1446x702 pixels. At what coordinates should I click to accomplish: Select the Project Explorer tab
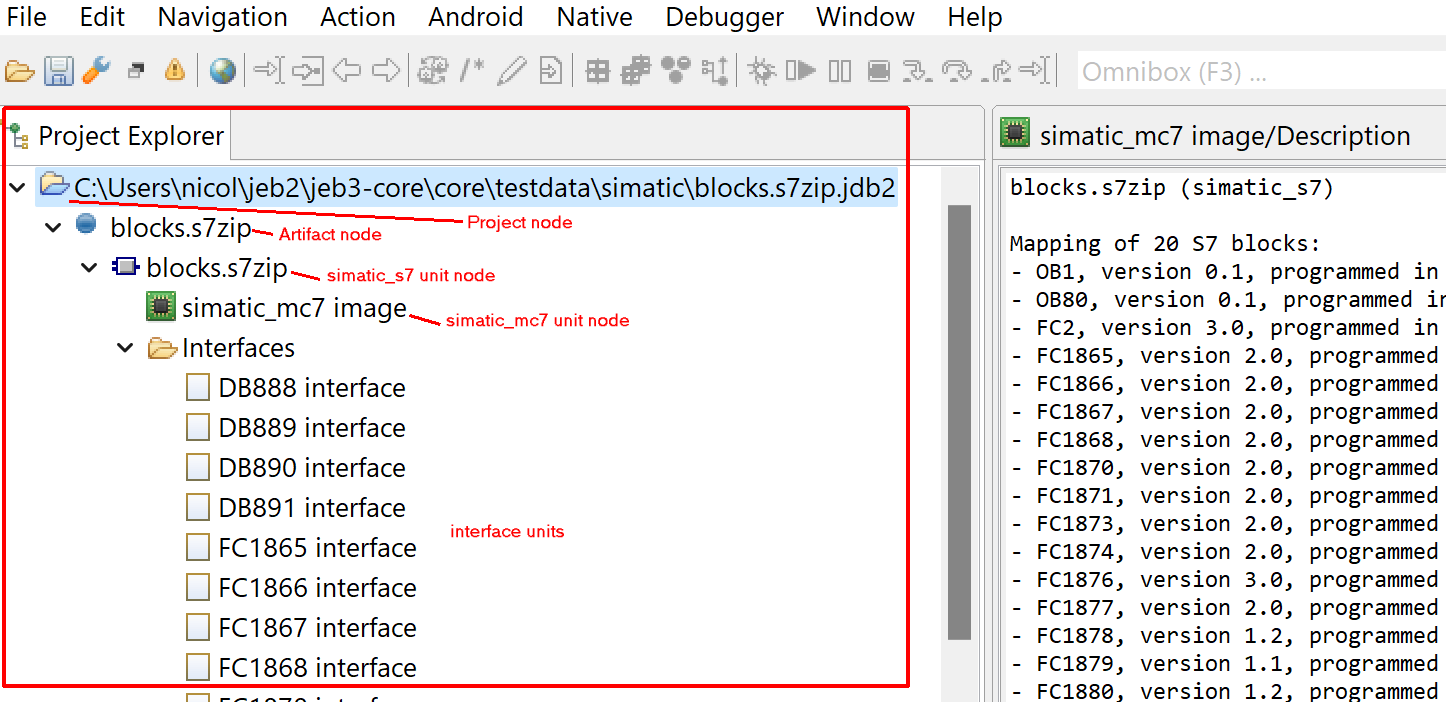point(118,136)
